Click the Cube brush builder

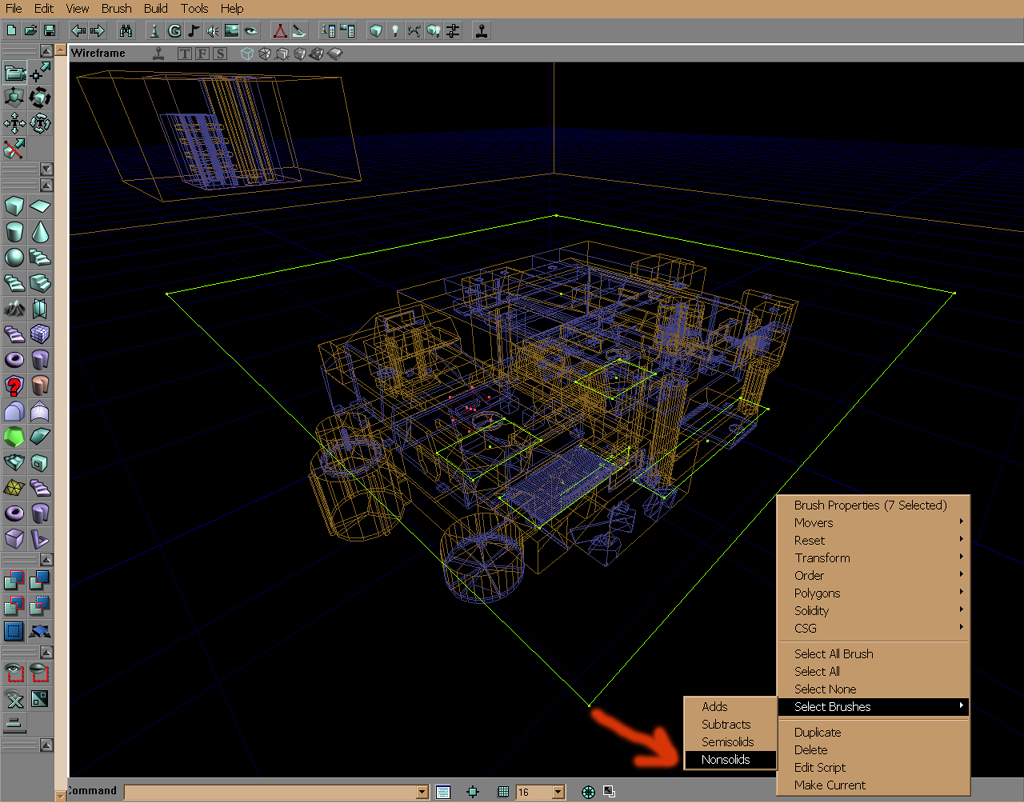pyautogui.click(x=14, y=207)
